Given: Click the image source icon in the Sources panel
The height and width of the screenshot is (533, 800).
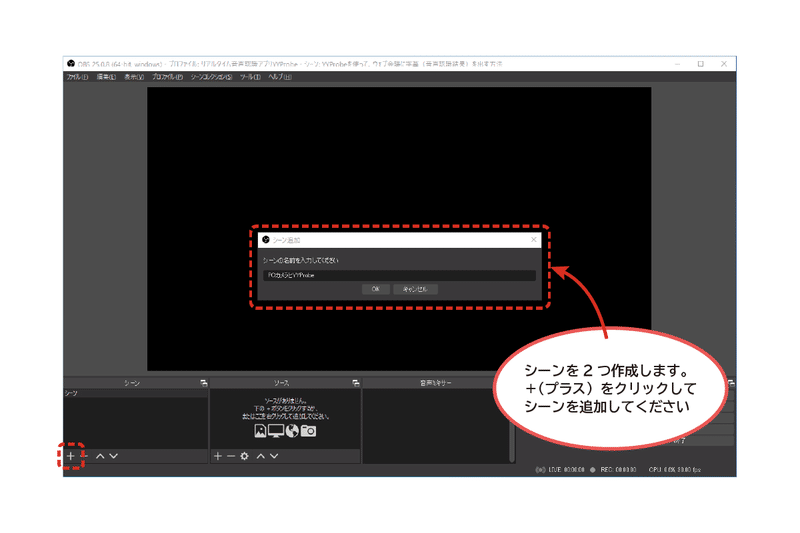Looking at the screenshot, I should [x=260, y=431].
